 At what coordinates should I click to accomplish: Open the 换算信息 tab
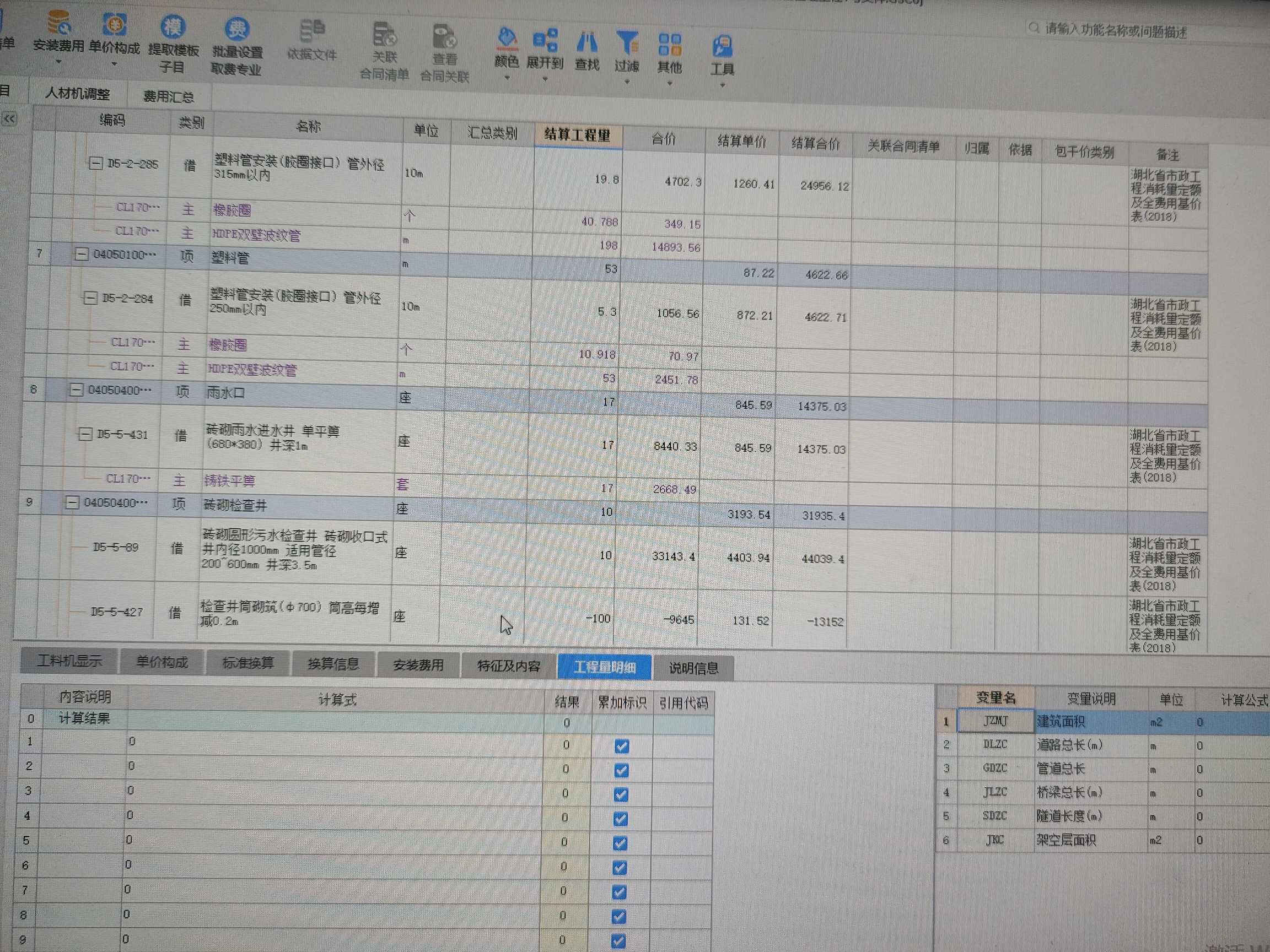(x=333, y=664)
